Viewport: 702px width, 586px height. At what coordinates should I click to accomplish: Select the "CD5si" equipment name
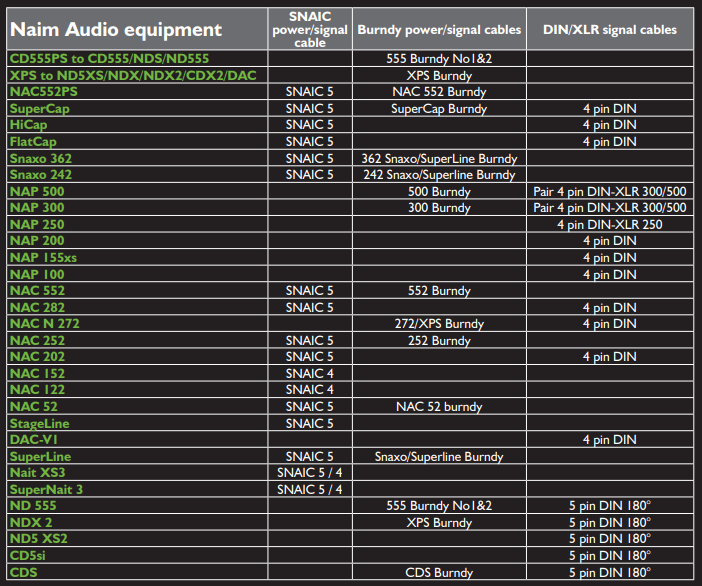click(30, 556)
